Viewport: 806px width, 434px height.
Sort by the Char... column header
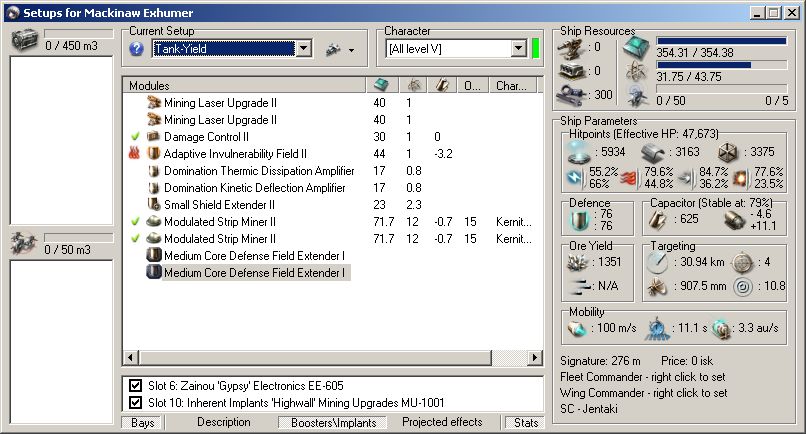513,85
